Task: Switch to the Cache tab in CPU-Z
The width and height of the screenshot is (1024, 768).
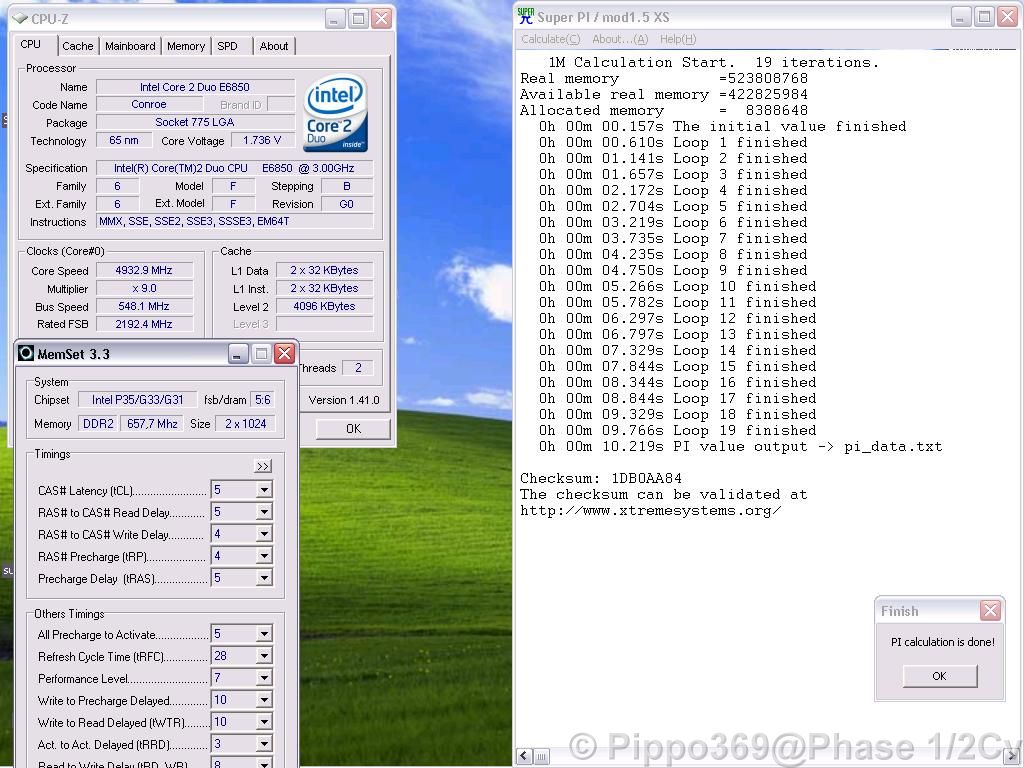Action: coord(78,46)
